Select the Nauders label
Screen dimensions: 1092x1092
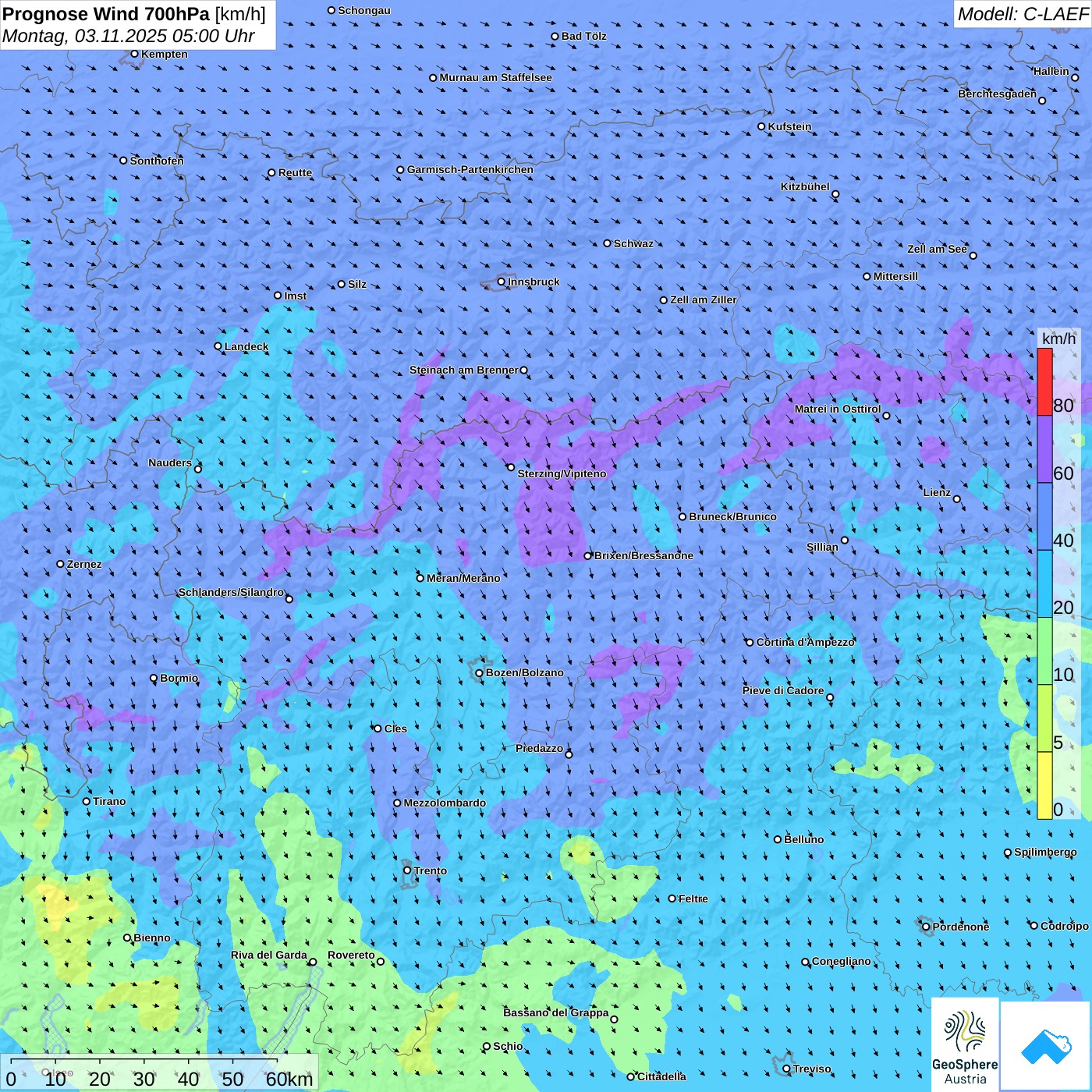170,463
